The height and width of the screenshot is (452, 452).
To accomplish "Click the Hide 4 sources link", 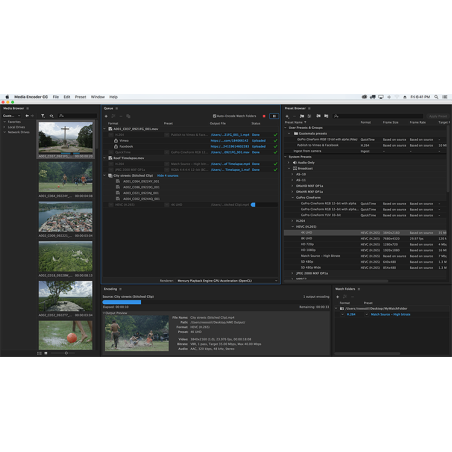I will pos(168,176).
